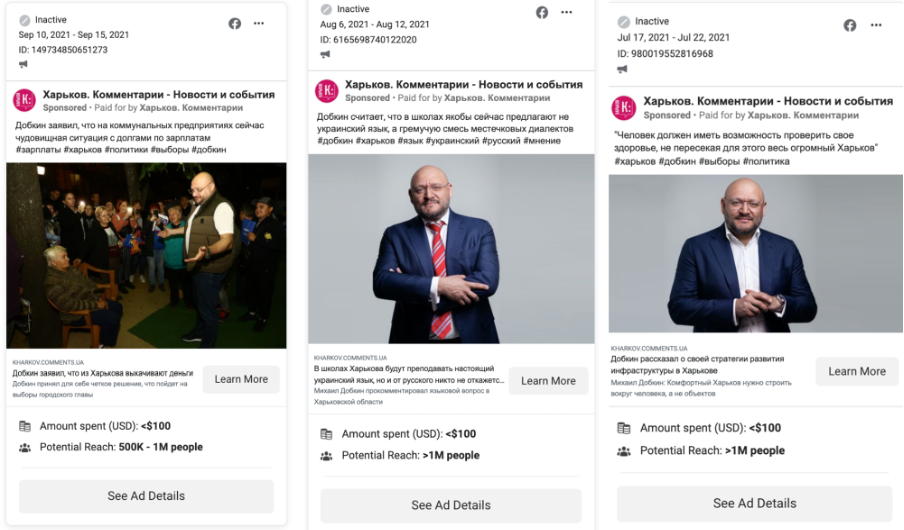Click megaphone icon under ID 149734850651273
The image size is (904, 530).
click(24, 64)
